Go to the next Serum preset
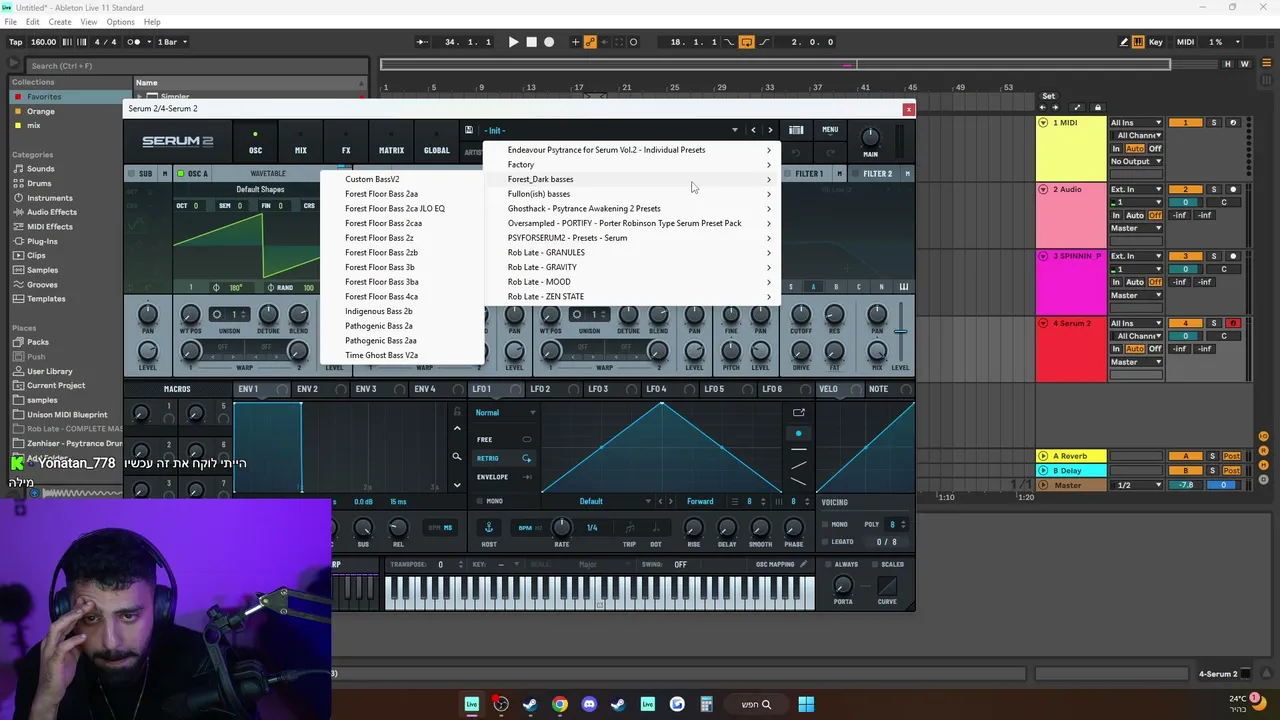The height and width of the screenshot is (720, 1280). tap(770, 130)
